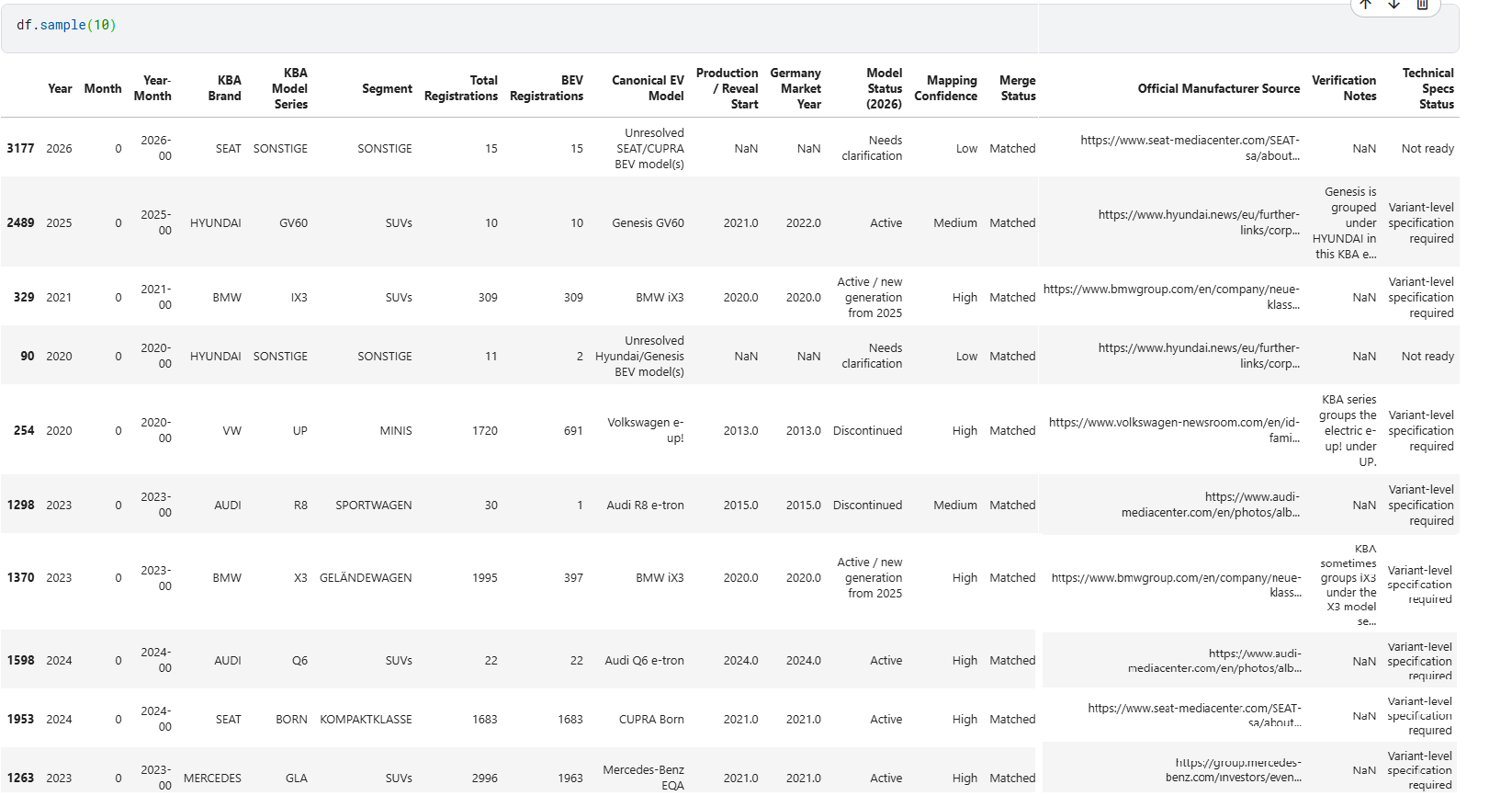The height and width of the screenshot is (807, 1512).
Task: Select row index 1298
Action: 20,505
